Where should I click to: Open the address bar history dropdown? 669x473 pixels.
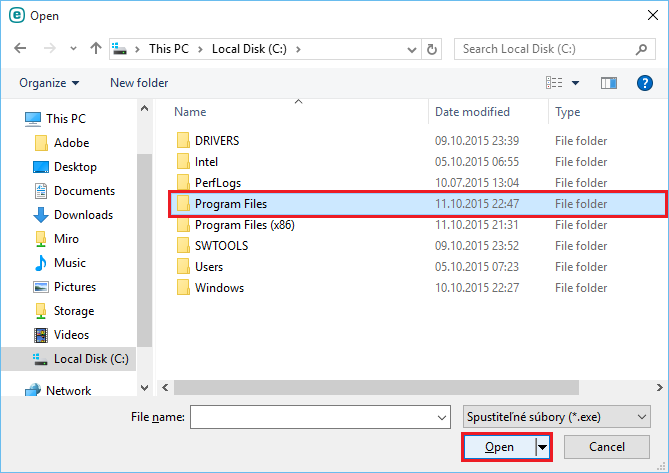click(410, 48)
